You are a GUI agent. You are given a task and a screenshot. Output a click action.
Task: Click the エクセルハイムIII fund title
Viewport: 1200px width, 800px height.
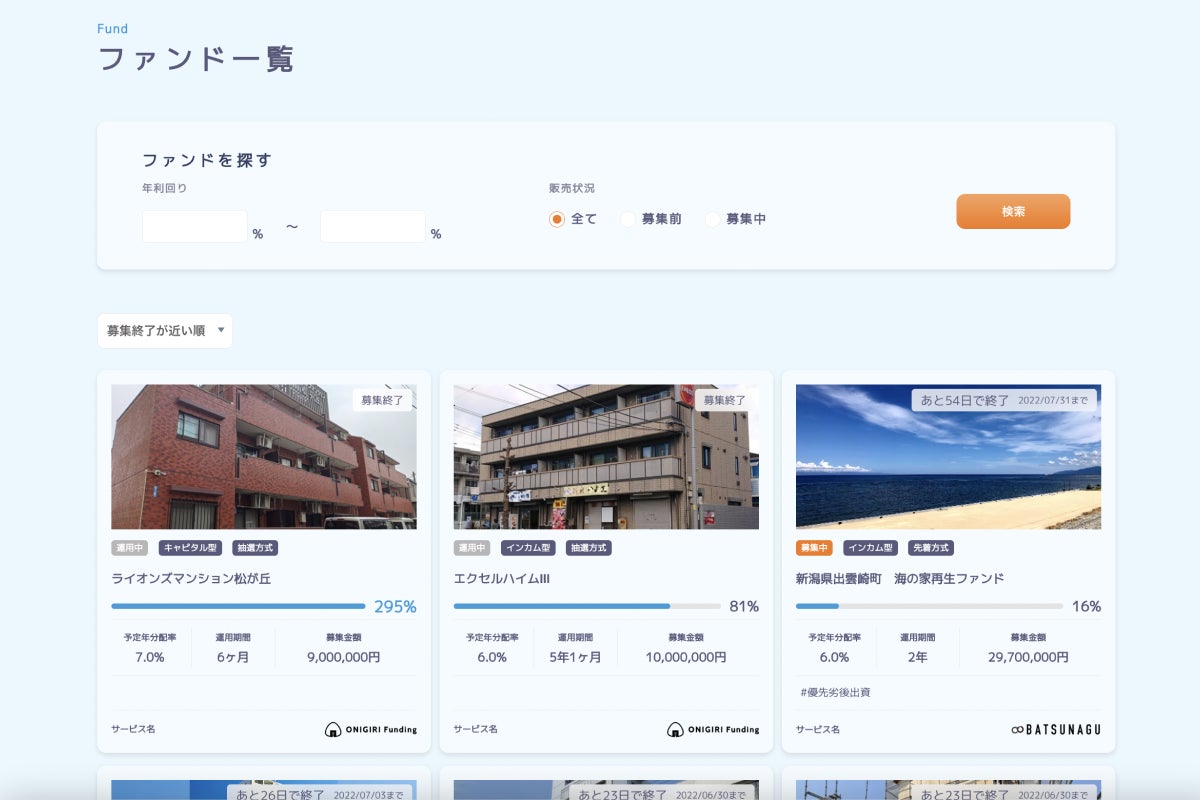point(502,578)
